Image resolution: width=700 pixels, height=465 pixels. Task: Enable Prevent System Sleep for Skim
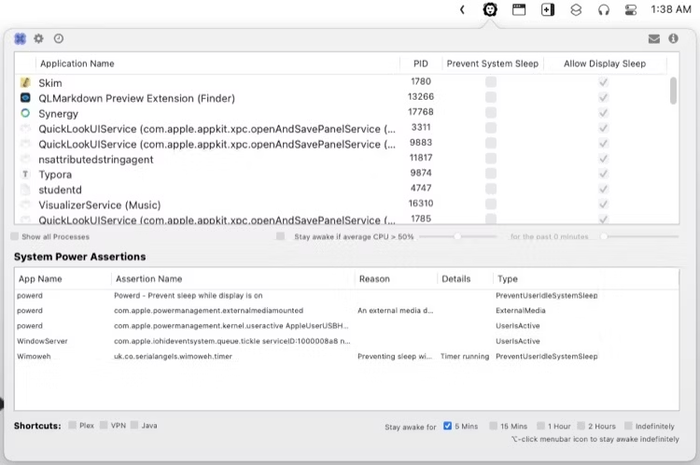(x=491, y=82)
